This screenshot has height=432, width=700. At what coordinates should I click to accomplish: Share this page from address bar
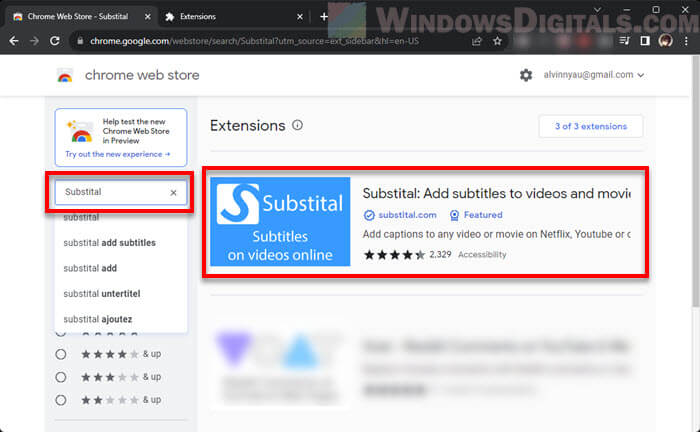point(476,41)
